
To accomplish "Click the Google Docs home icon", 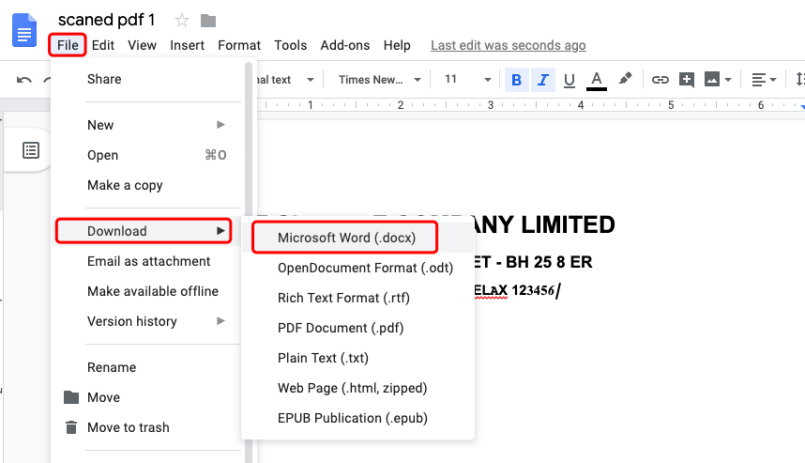I will click(24, 31).
